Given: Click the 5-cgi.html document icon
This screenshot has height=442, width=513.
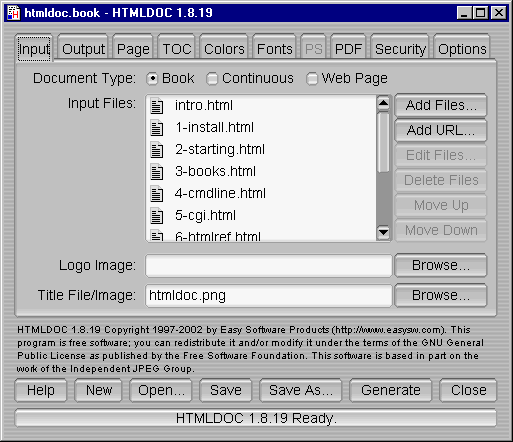Looking at the screenshot, I should pos(157,216).
